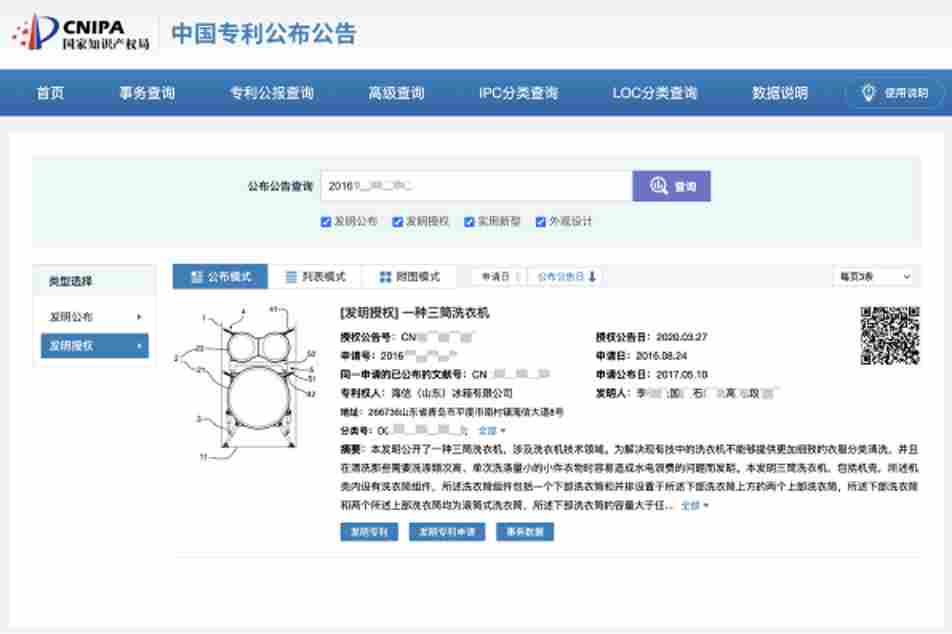Toggle the 外观设计 checkbox

click(x=541, y=222)
